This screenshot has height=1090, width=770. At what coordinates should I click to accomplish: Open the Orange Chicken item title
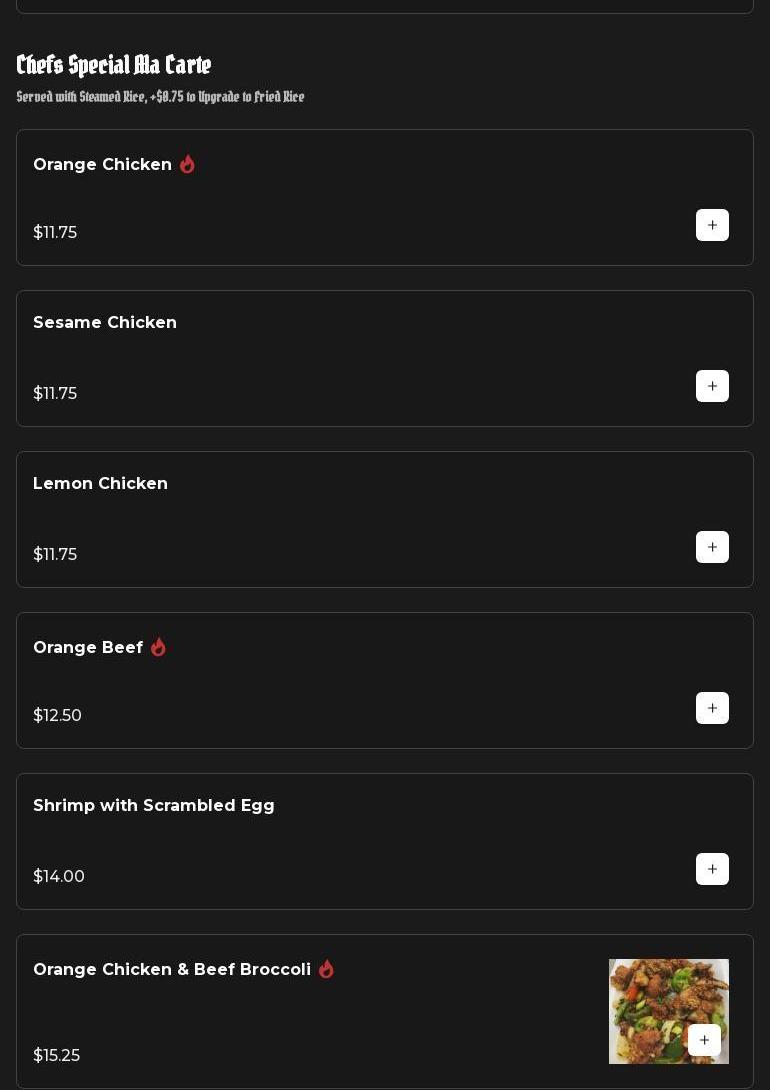tap(102, 165)
